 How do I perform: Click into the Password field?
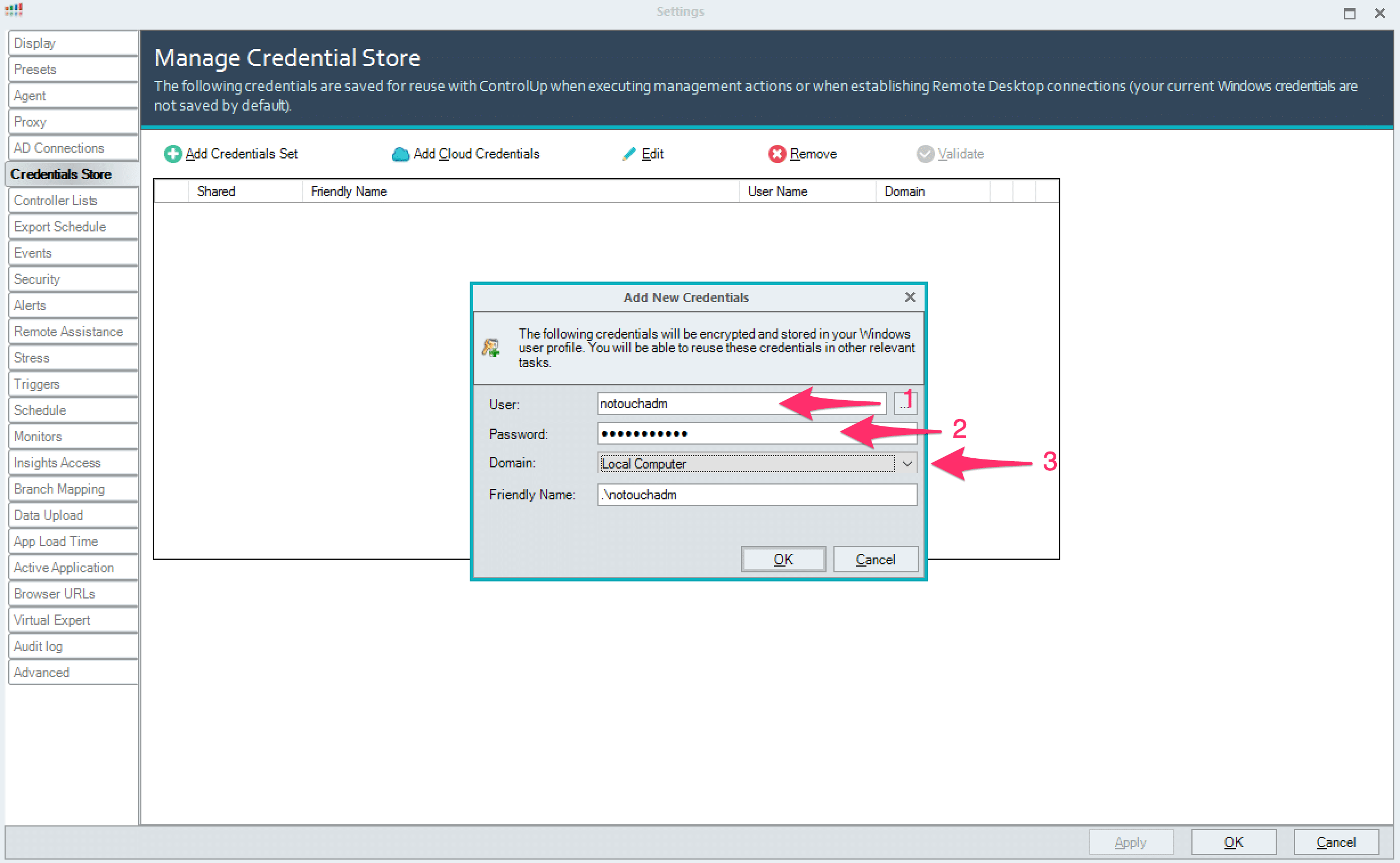click(x=757, y=434)
